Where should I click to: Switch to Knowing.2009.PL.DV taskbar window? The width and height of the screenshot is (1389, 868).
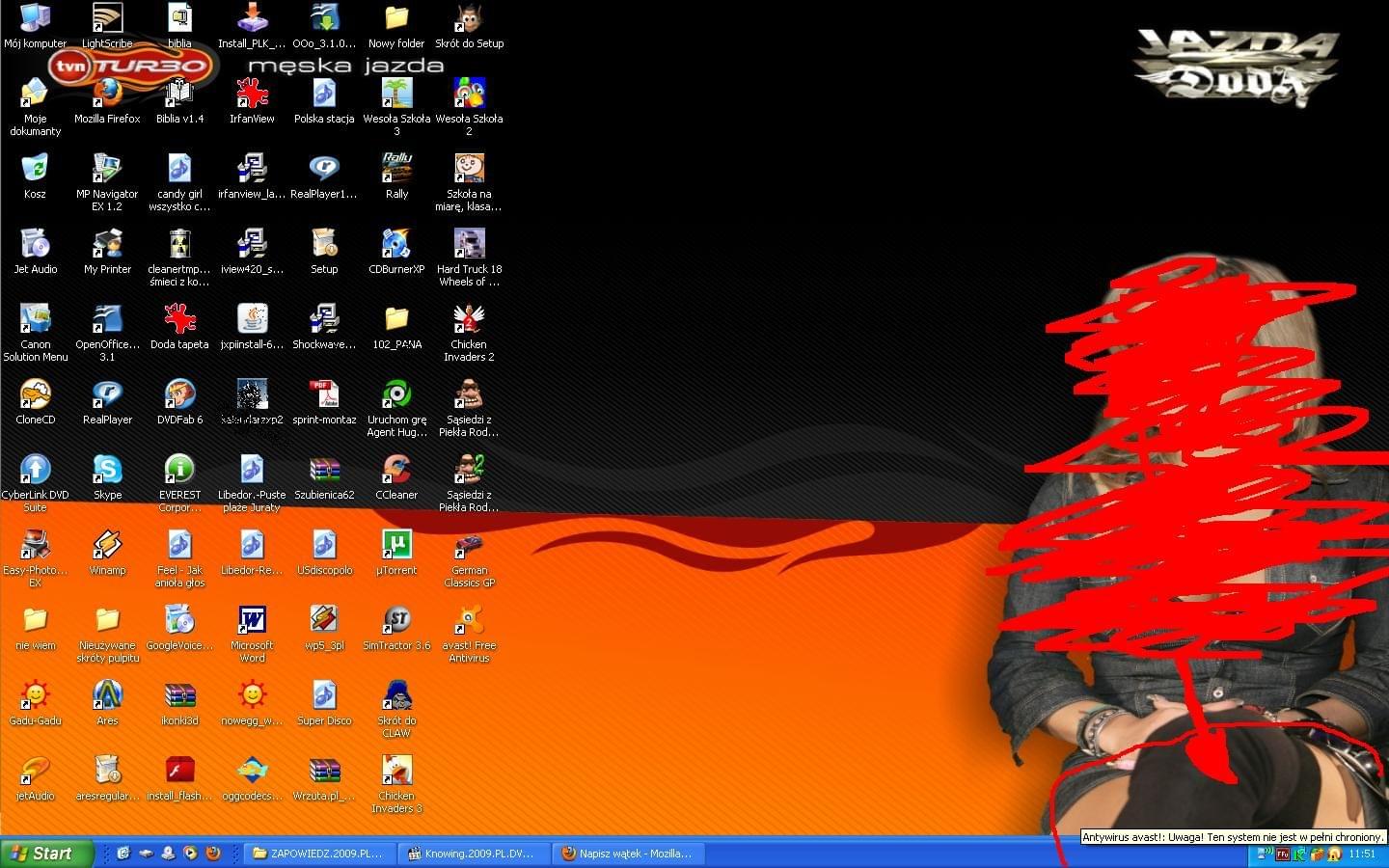pyautogui.click(x=473, y=854)
